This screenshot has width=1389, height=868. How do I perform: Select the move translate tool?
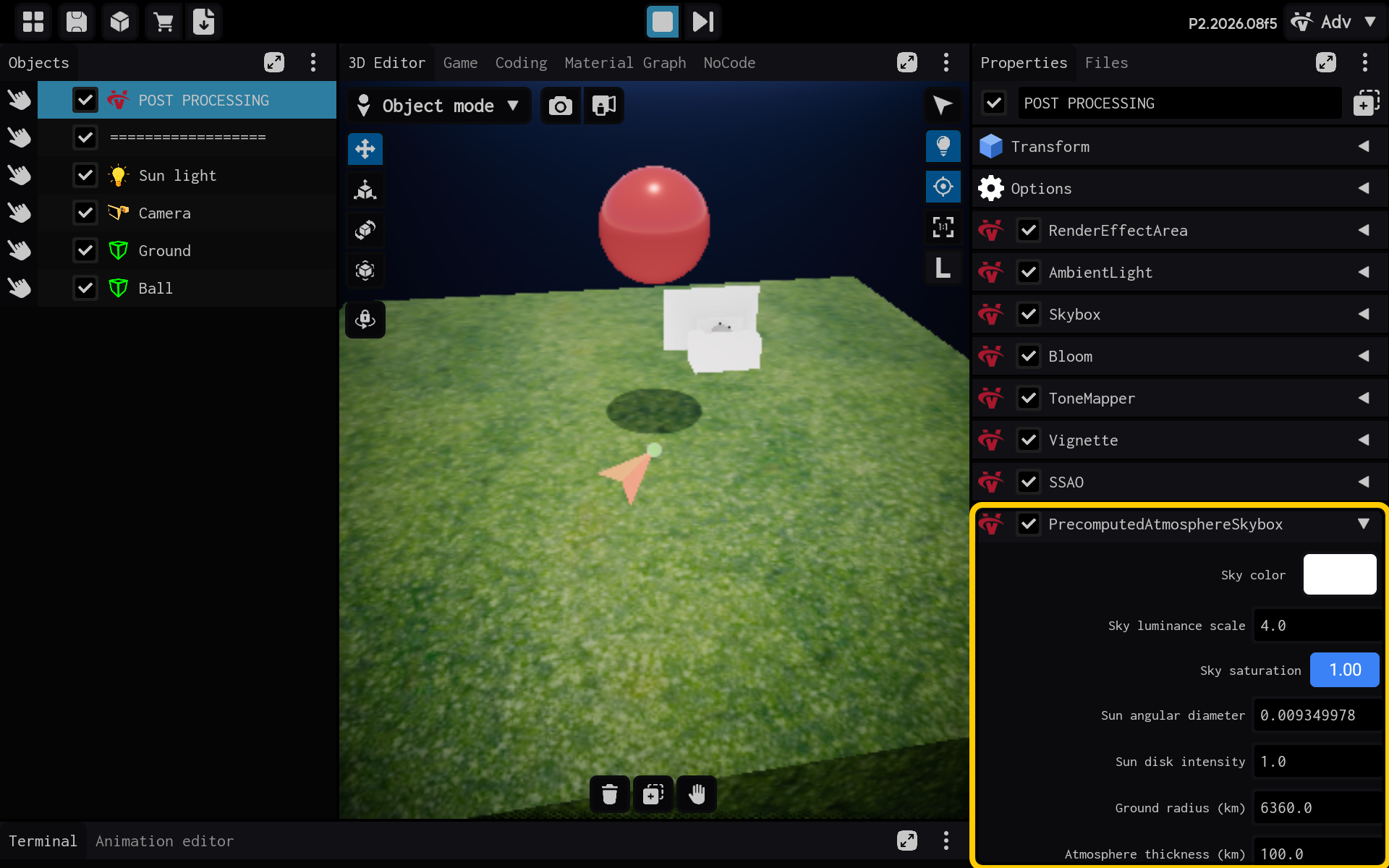click(x=365, y=149)
